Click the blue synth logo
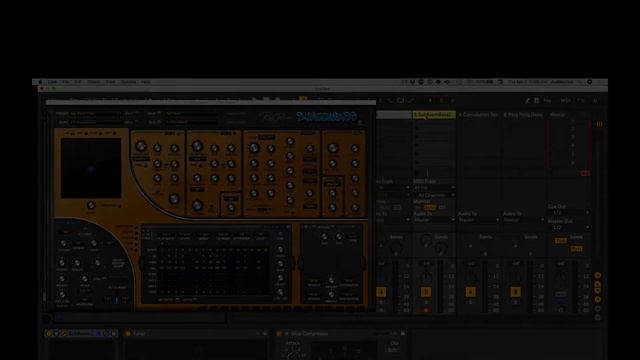Image resolution: width=640 pixels, height=360 pixels. tap(327, 117)
